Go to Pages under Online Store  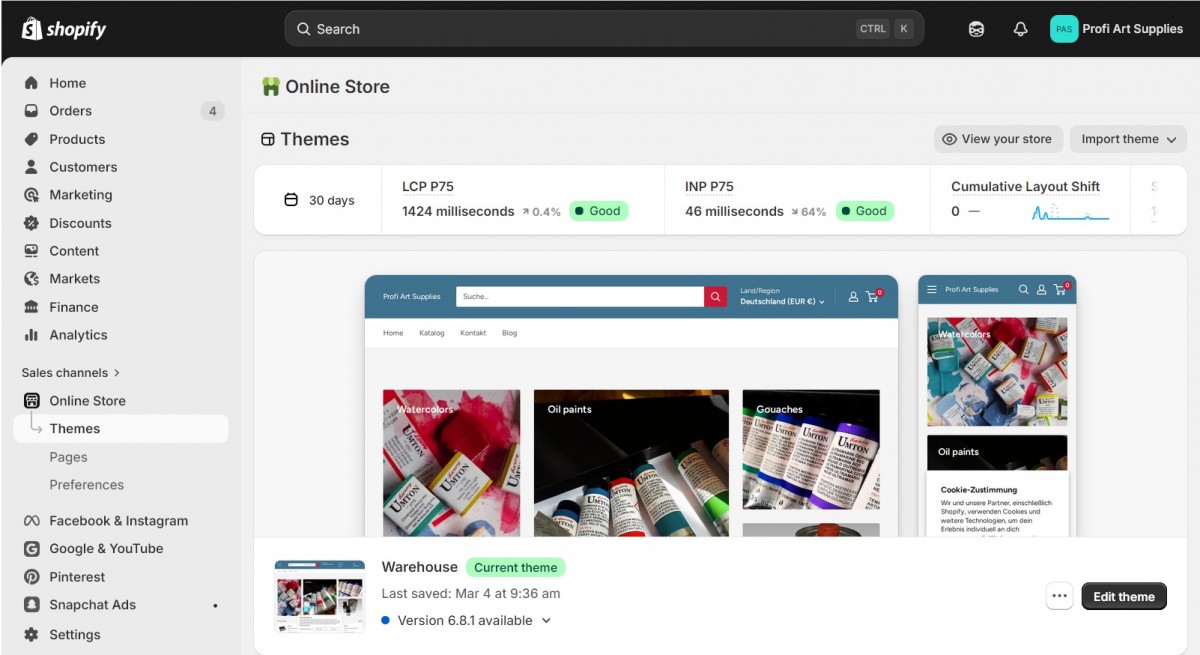click(x=68, y=457)
